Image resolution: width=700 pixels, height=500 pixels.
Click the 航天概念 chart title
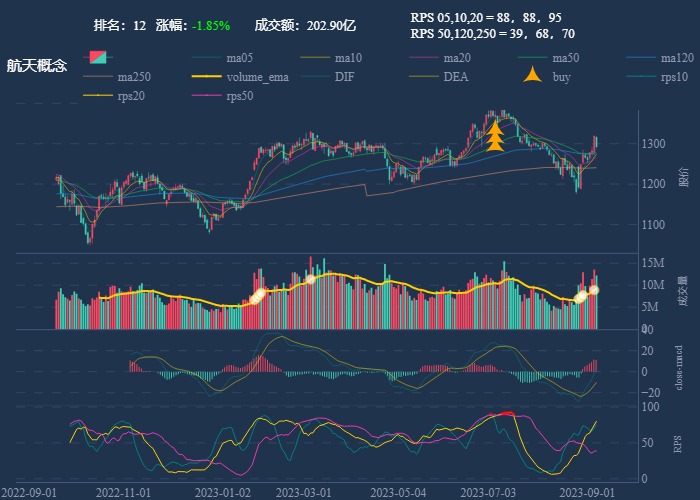(37, 66)
